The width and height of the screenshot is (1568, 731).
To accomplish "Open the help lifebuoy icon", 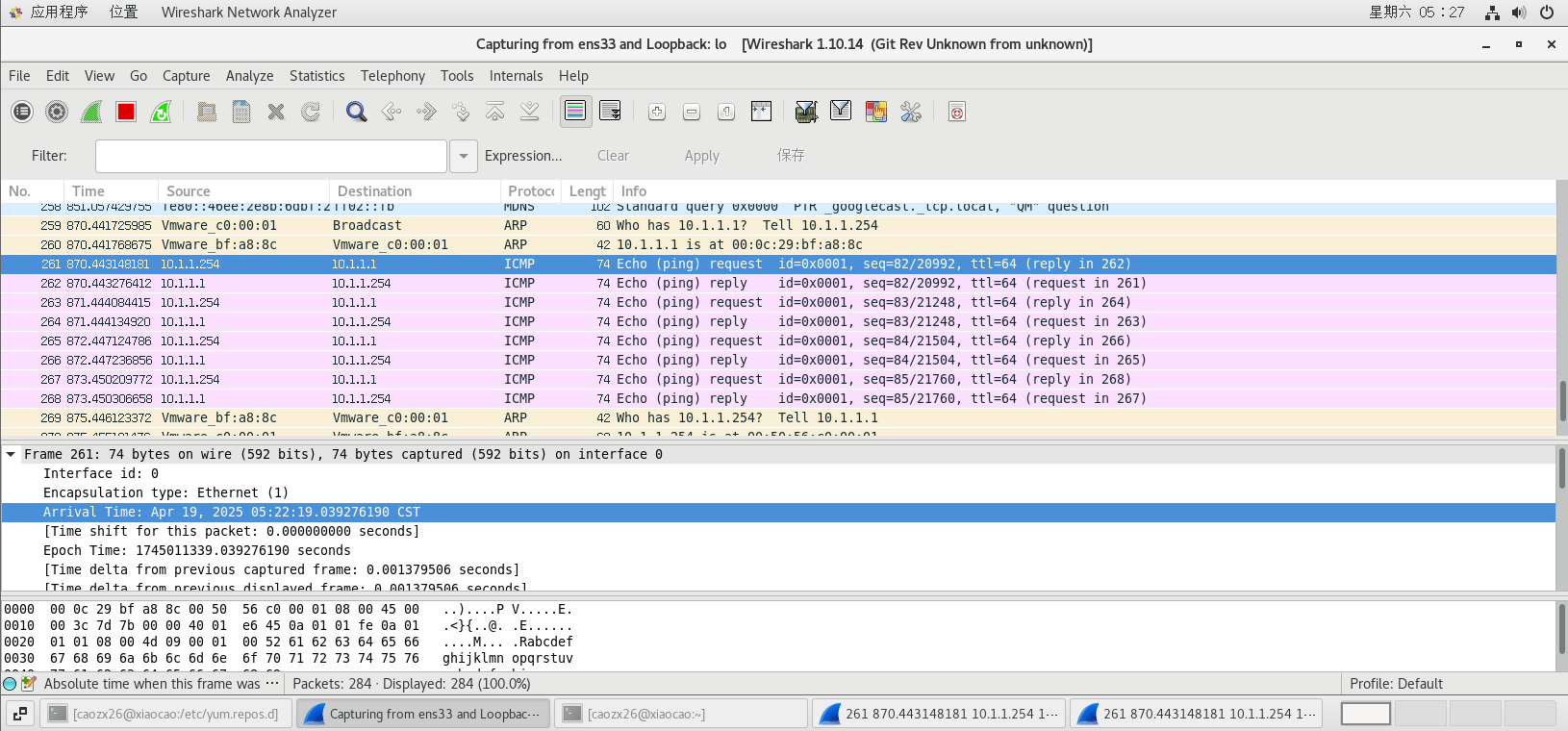I will pos(956,112).
